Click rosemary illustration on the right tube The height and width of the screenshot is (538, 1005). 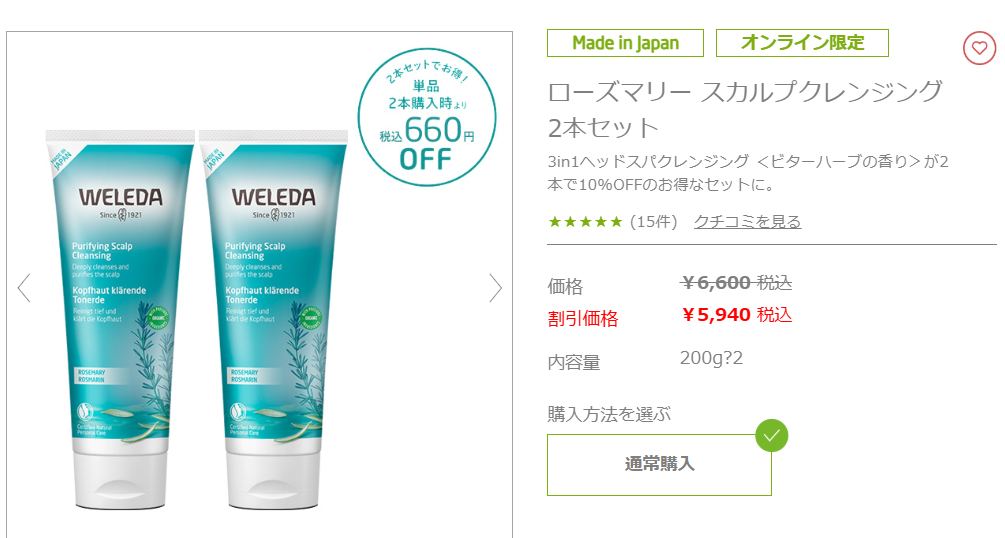(303, 372)
